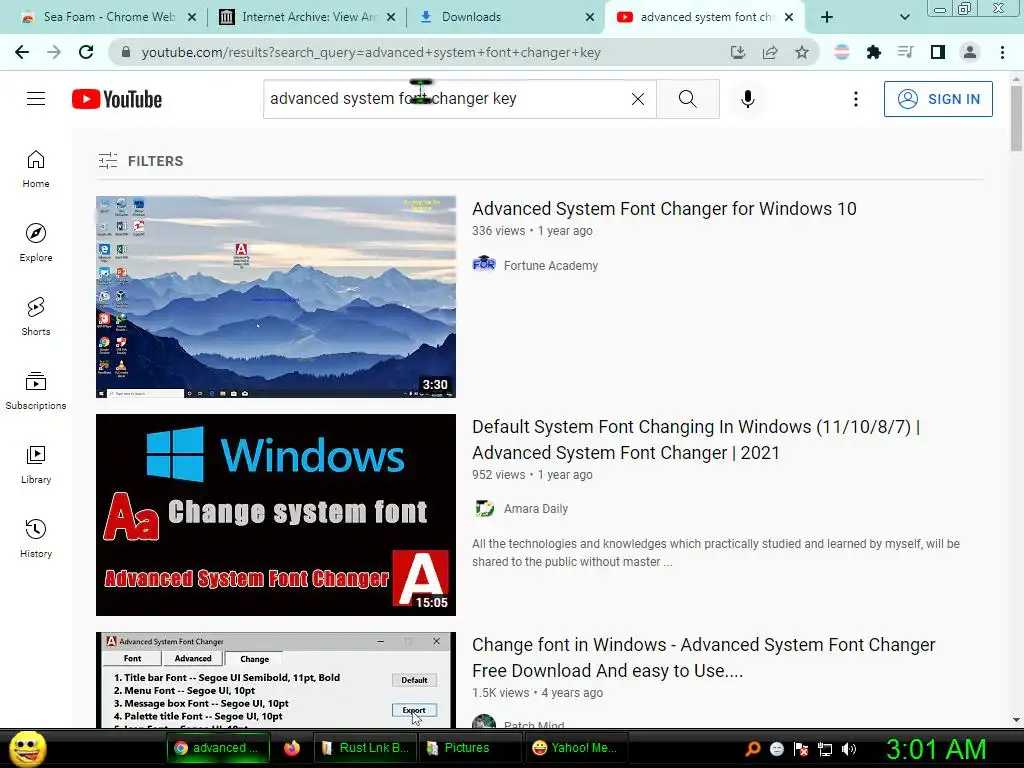Click the 3:01 AM taskbar clock
This screenshot has width=1024, height=768.
click(x=936, y=749)
